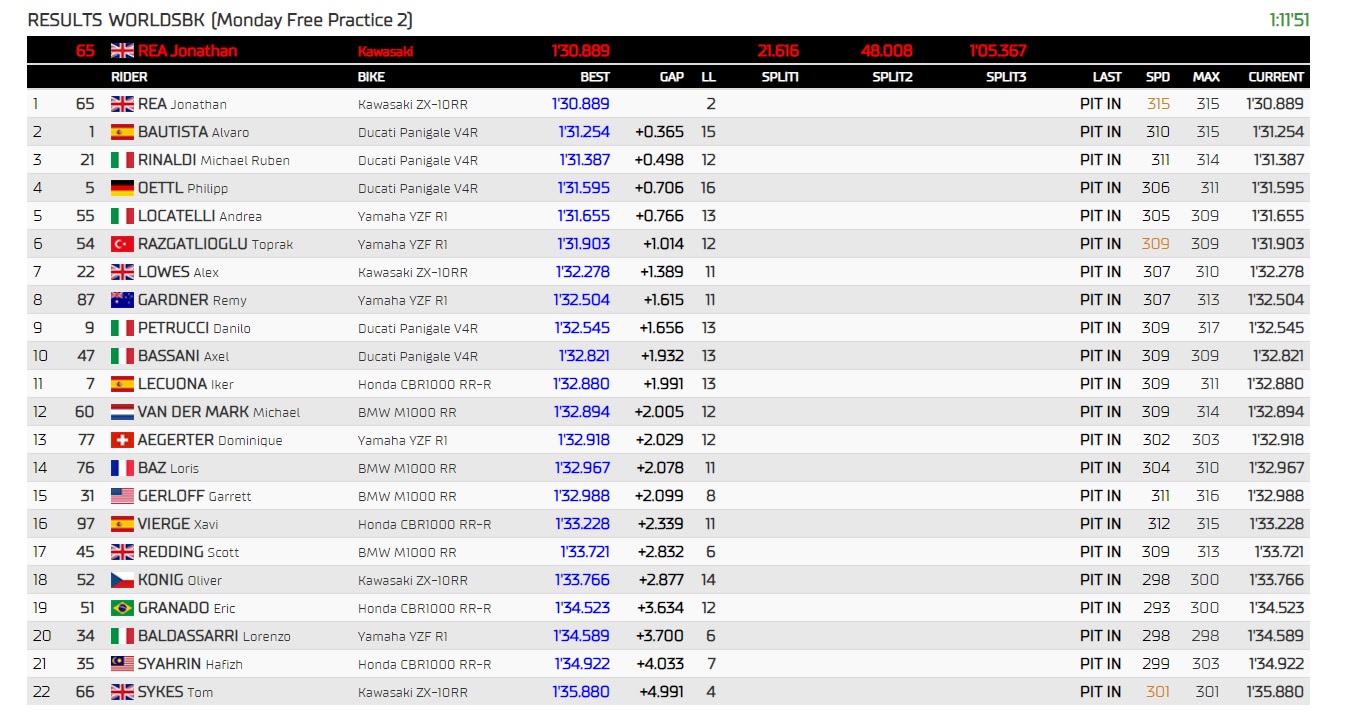The height and width of the screenshot is (721, 1345).
Task: Click the British flag beside SYKES Tom
Action: pos(122,691)
